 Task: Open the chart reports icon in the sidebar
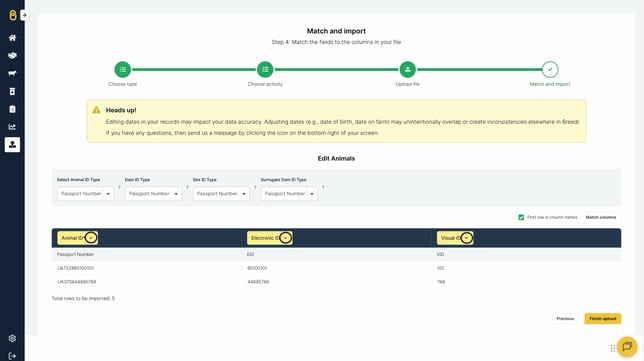pyautogui.click(x=12, y=126)
